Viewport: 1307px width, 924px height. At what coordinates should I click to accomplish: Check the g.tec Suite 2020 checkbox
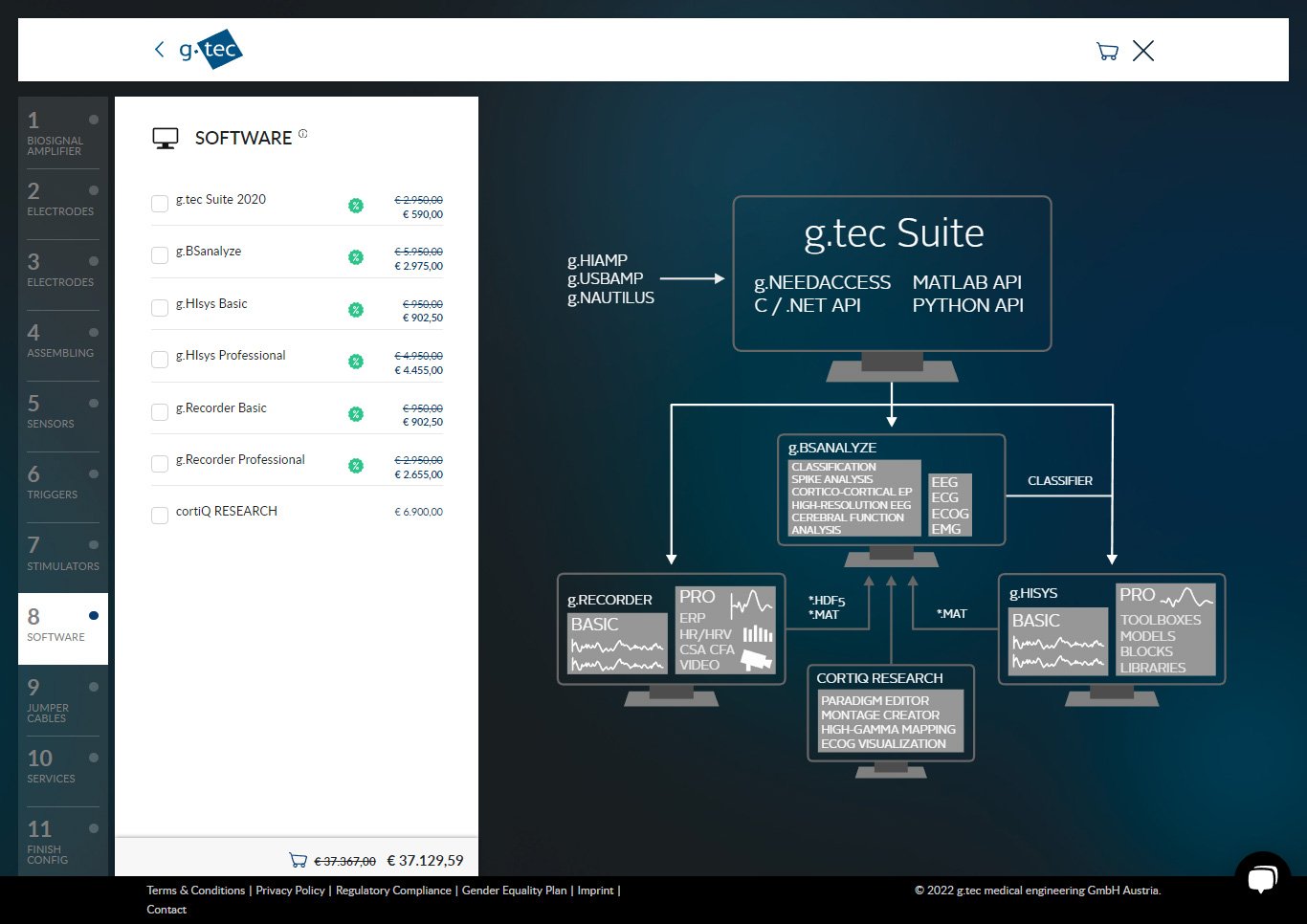[x=160, y=204]
